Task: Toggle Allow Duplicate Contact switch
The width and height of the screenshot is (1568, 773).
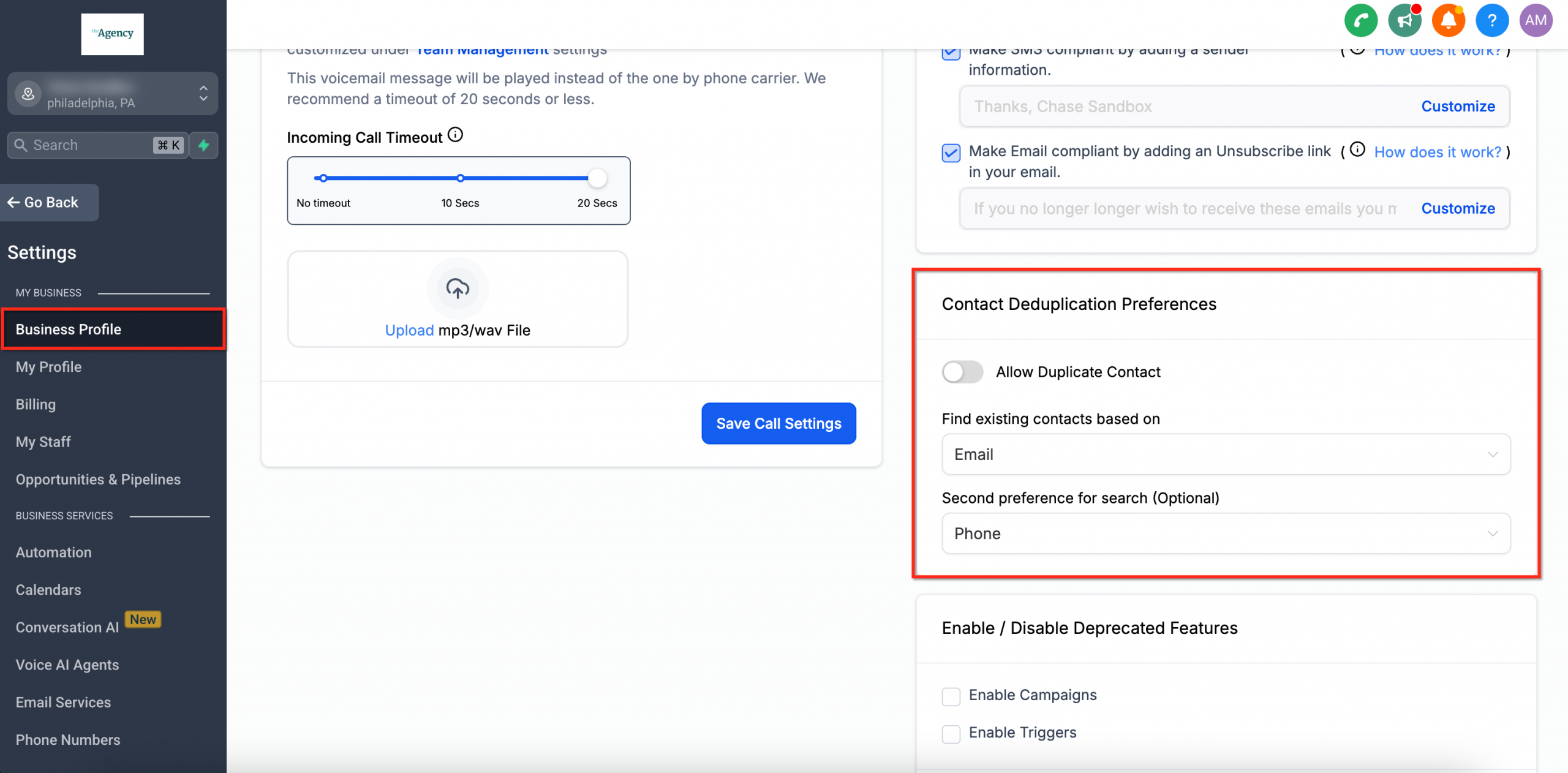Action: (x=962, y=372)
